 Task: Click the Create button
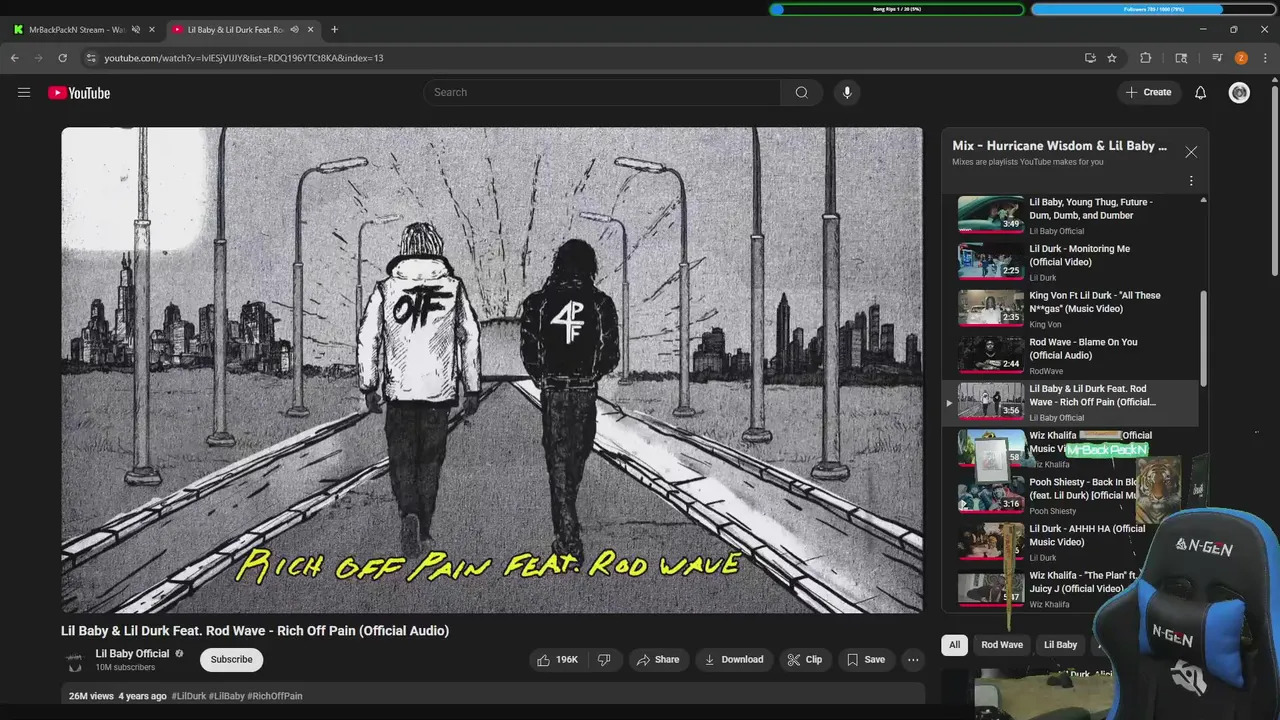click(x=1147, y=92)
